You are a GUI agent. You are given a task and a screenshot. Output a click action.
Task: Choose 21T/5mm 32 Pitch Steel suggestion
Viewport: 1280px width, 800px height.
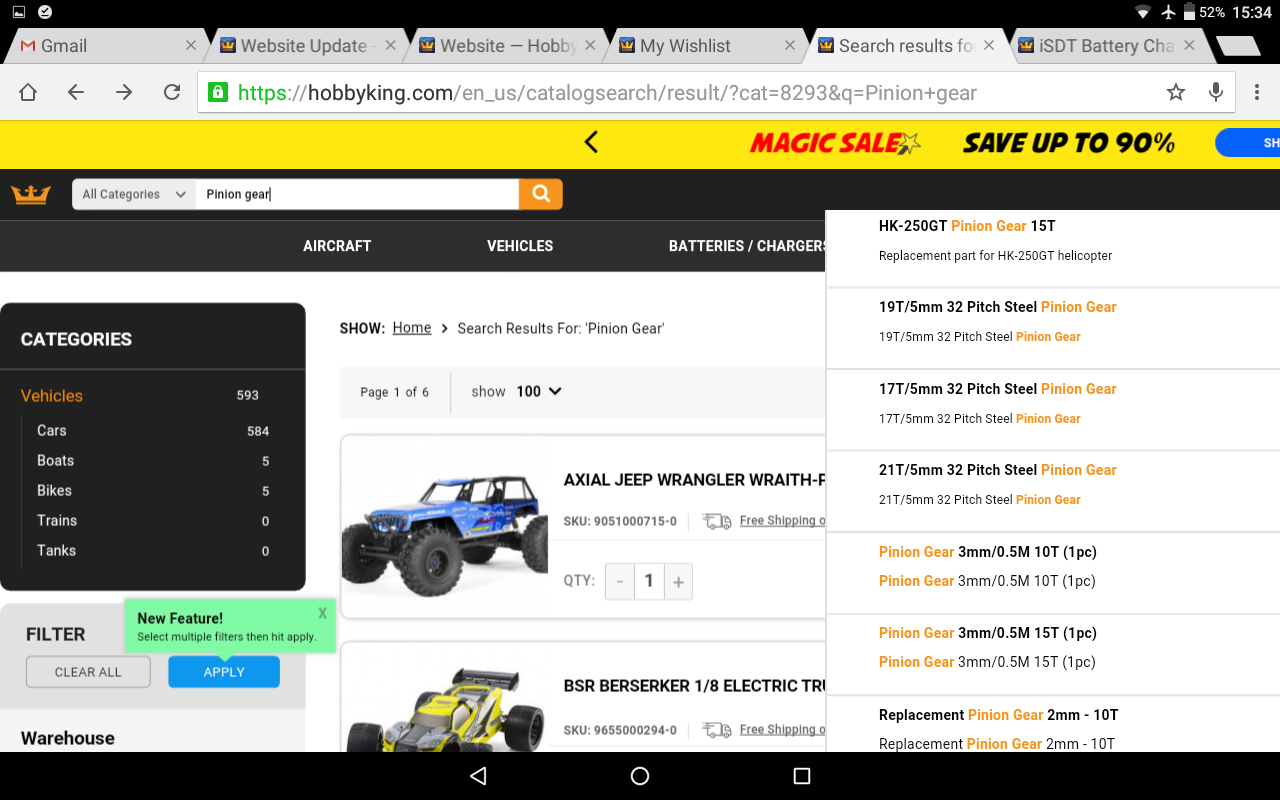click(x=1053, y=491)
